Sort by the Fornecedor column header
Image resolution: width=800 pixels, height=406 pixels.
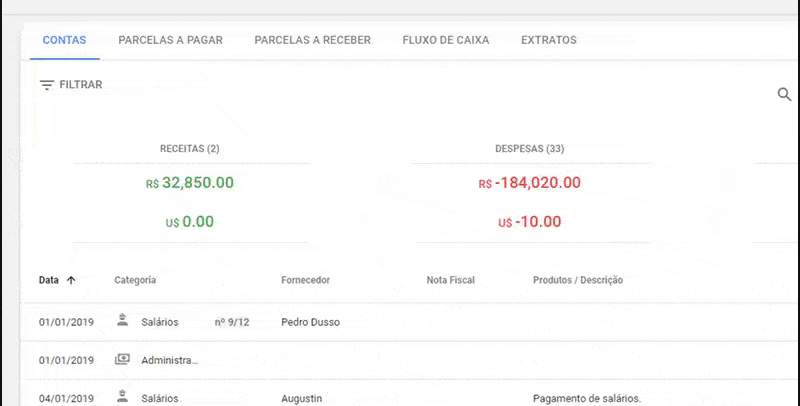(305, 280)
